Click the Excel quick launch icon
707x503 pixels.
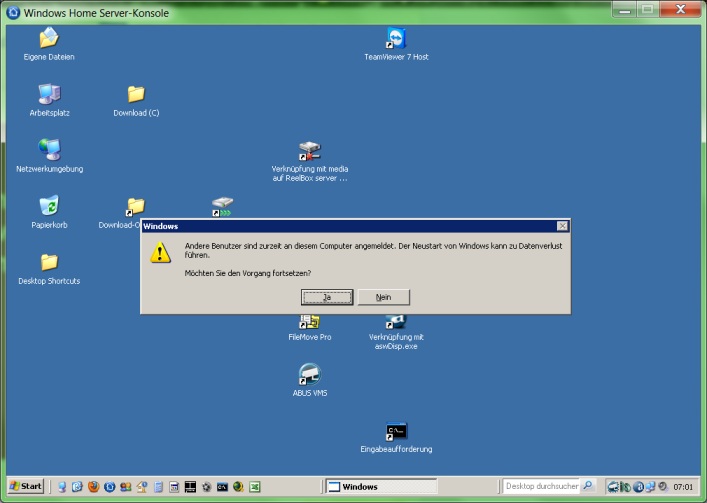click(254, 487)
